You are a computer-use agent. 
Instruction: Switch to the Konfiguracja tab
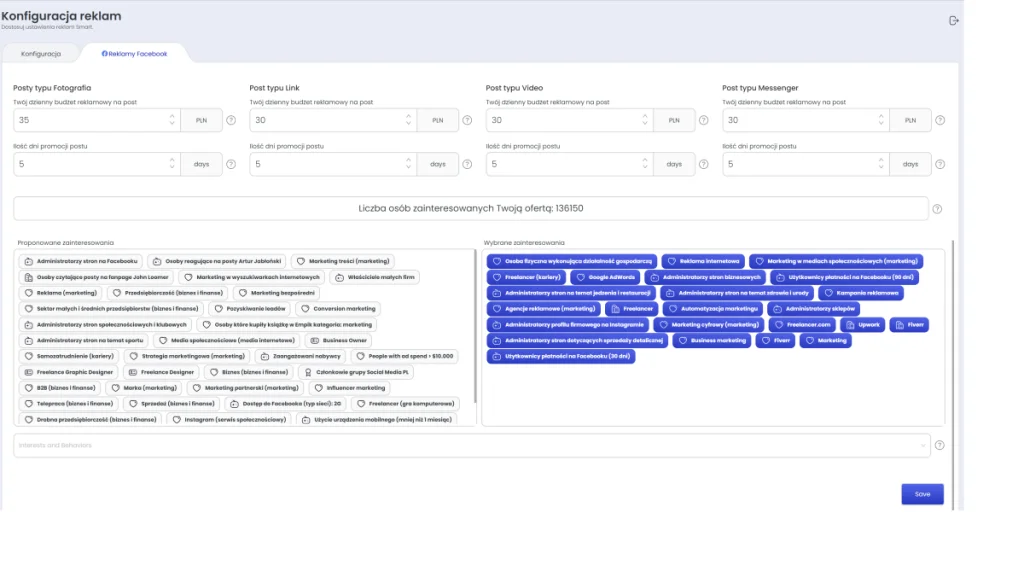pos(41,53)
